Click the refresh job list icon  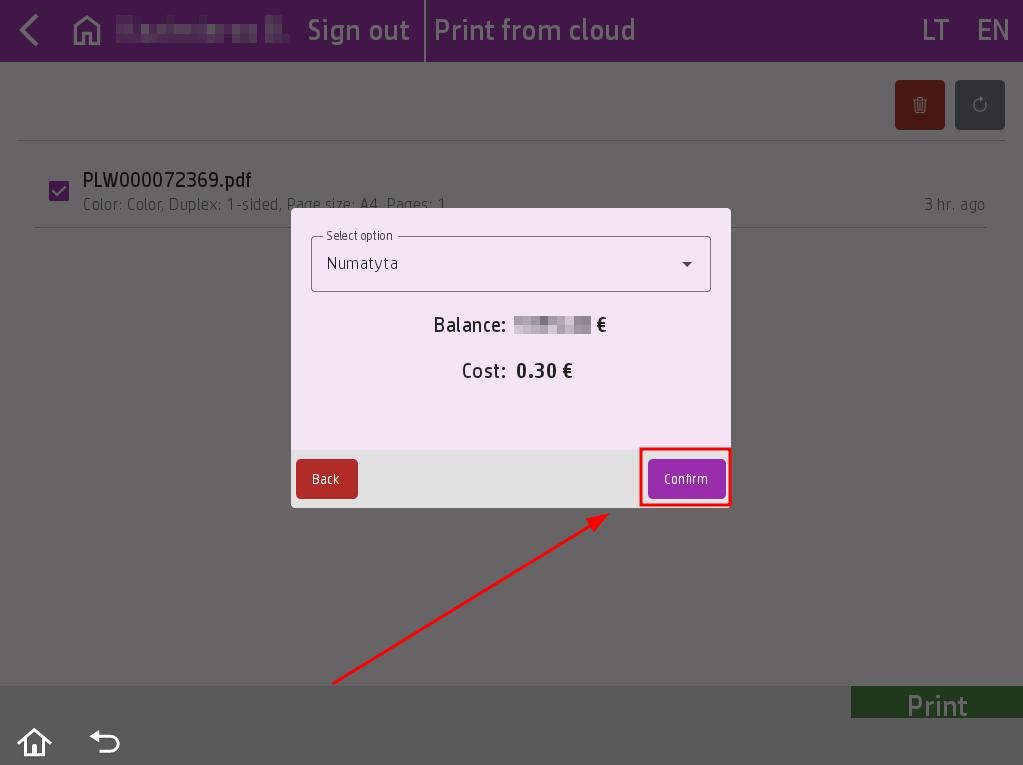click(x=979, y=105)
